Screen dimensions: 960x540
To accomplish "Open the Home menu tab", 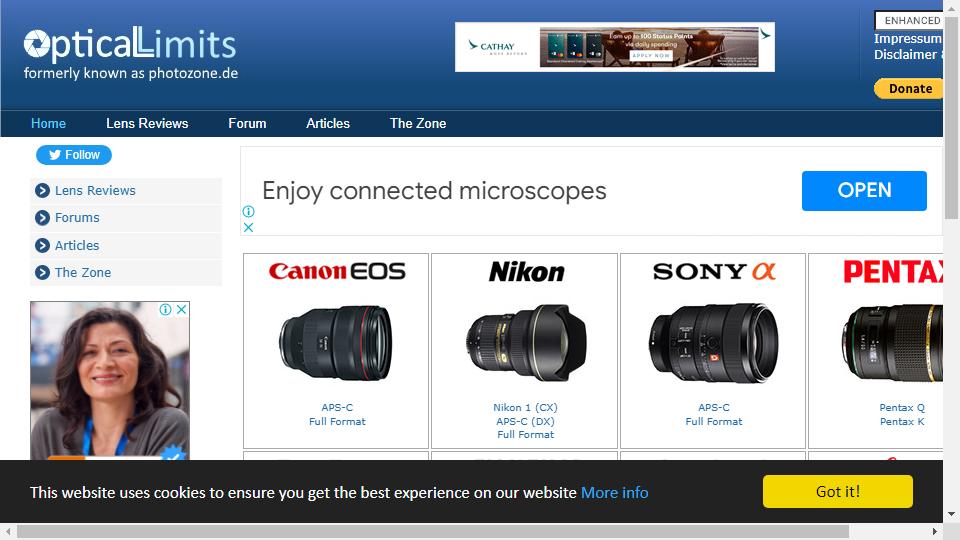I will 48,124.
